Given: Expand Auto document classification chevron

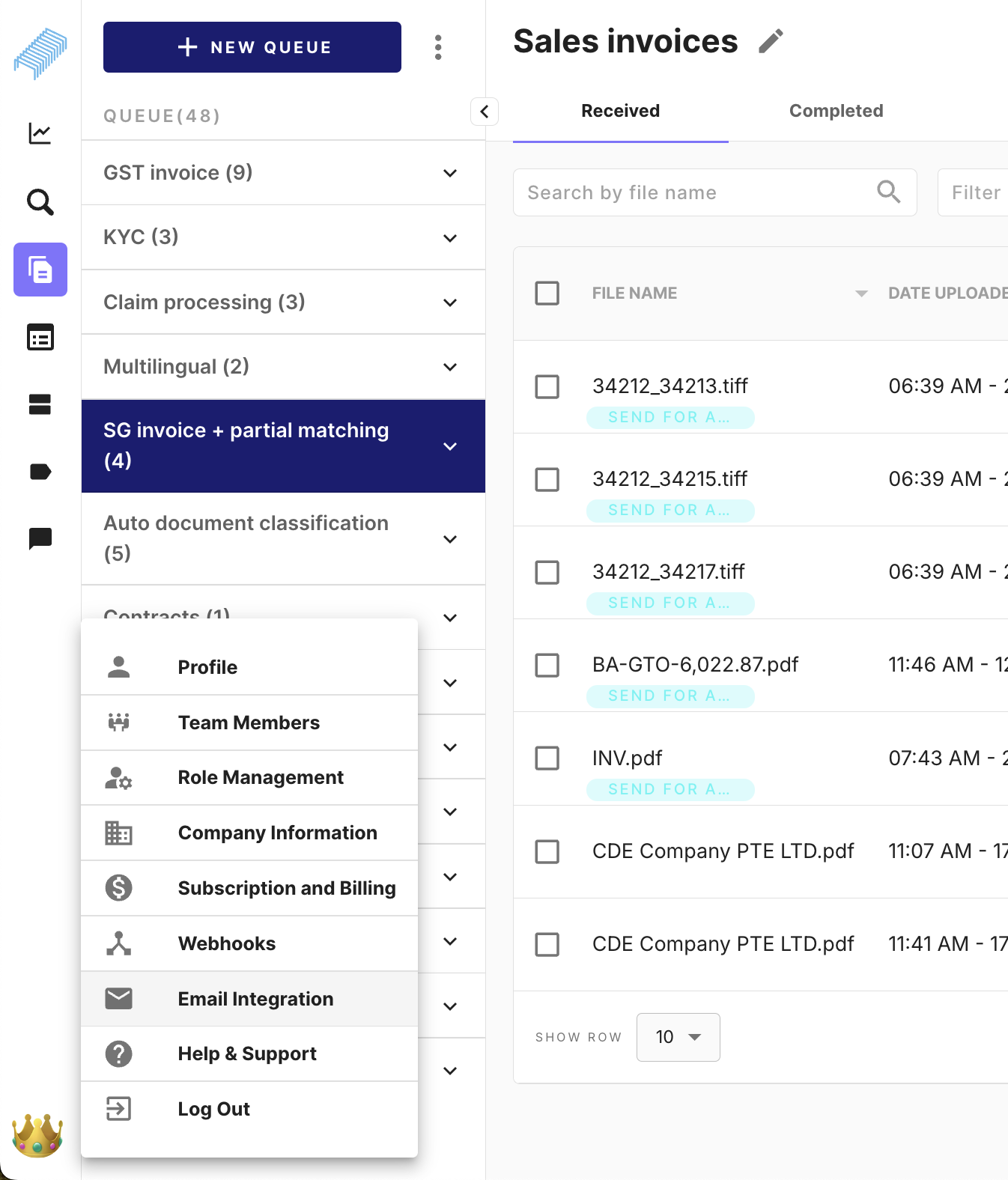Looking at the screenshot, I should (x=450, y=539).
